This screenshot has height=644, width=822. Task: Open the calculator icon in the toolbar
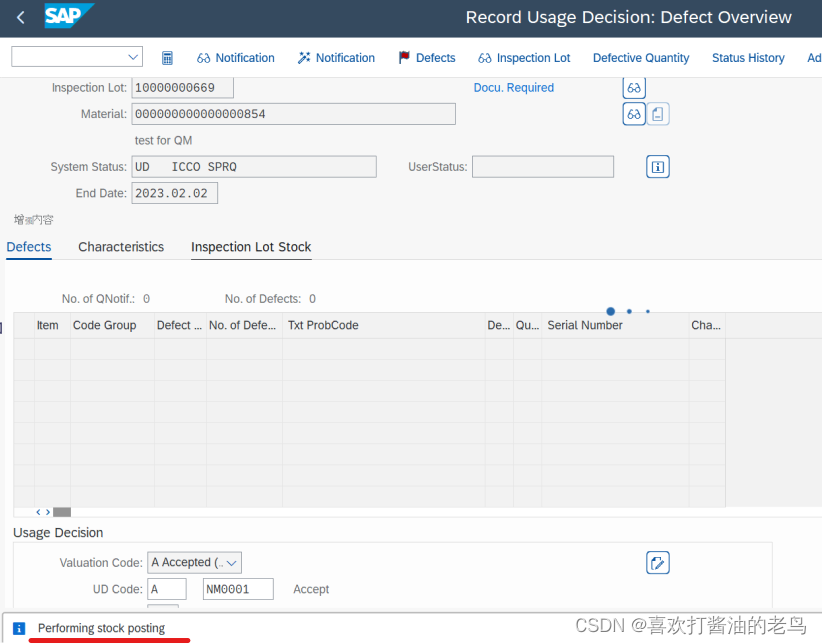tap(167, 57)
